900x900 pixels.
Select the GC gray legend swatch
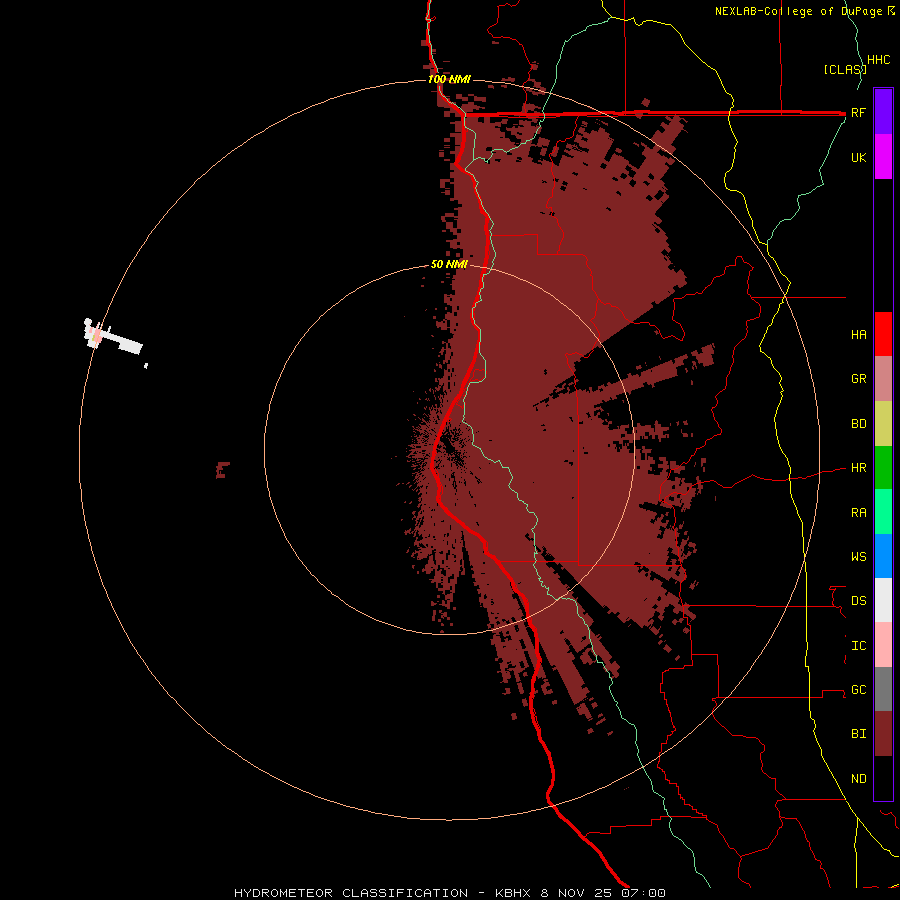pyautogui.click(x=883, y=689)
